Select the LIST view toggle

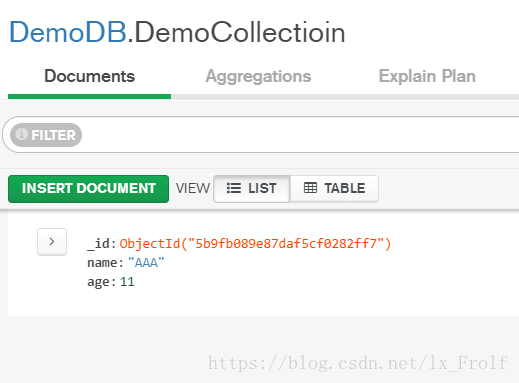coord(252,189)
